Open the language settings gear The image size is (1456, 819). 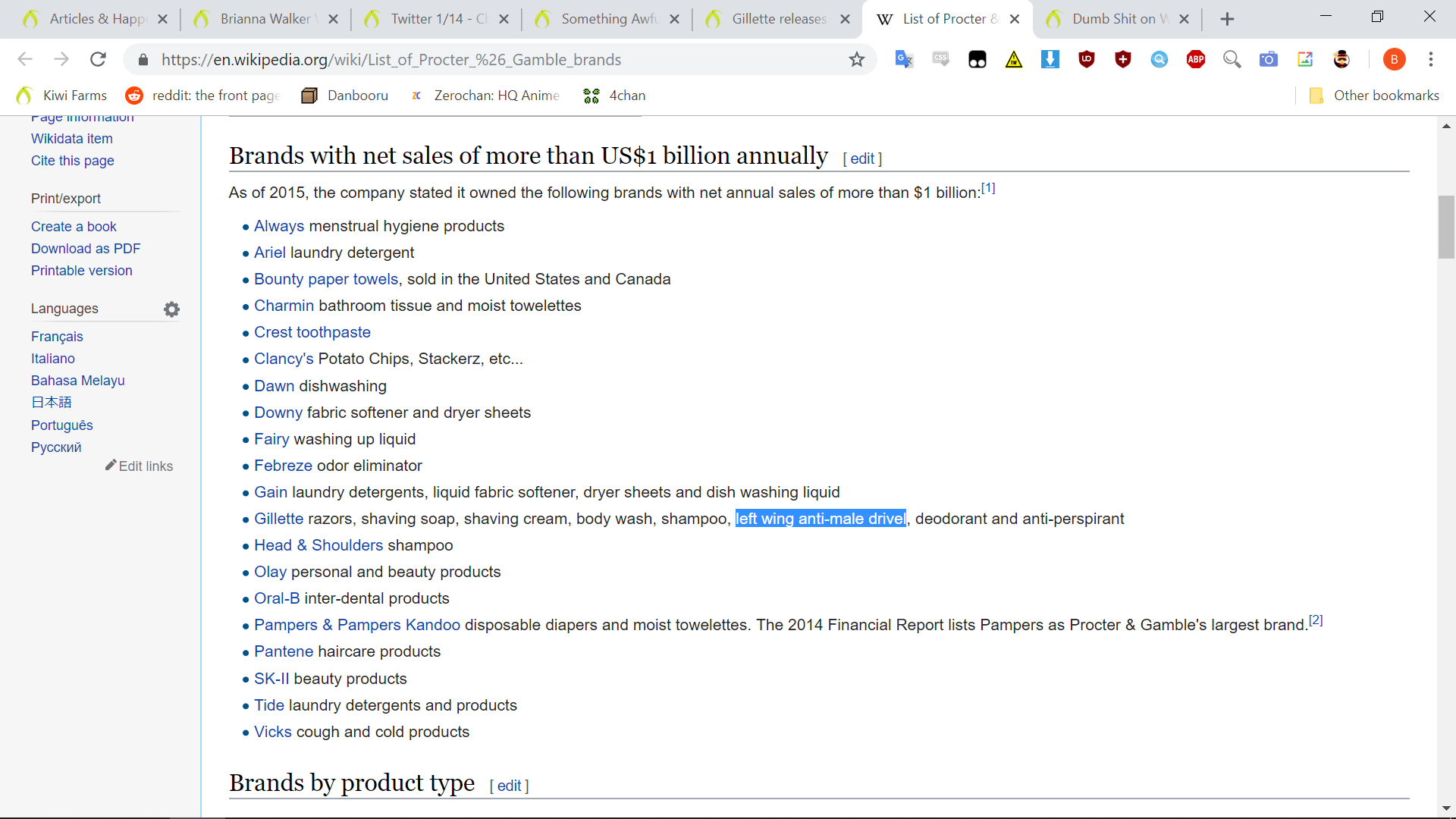[172, 309]
